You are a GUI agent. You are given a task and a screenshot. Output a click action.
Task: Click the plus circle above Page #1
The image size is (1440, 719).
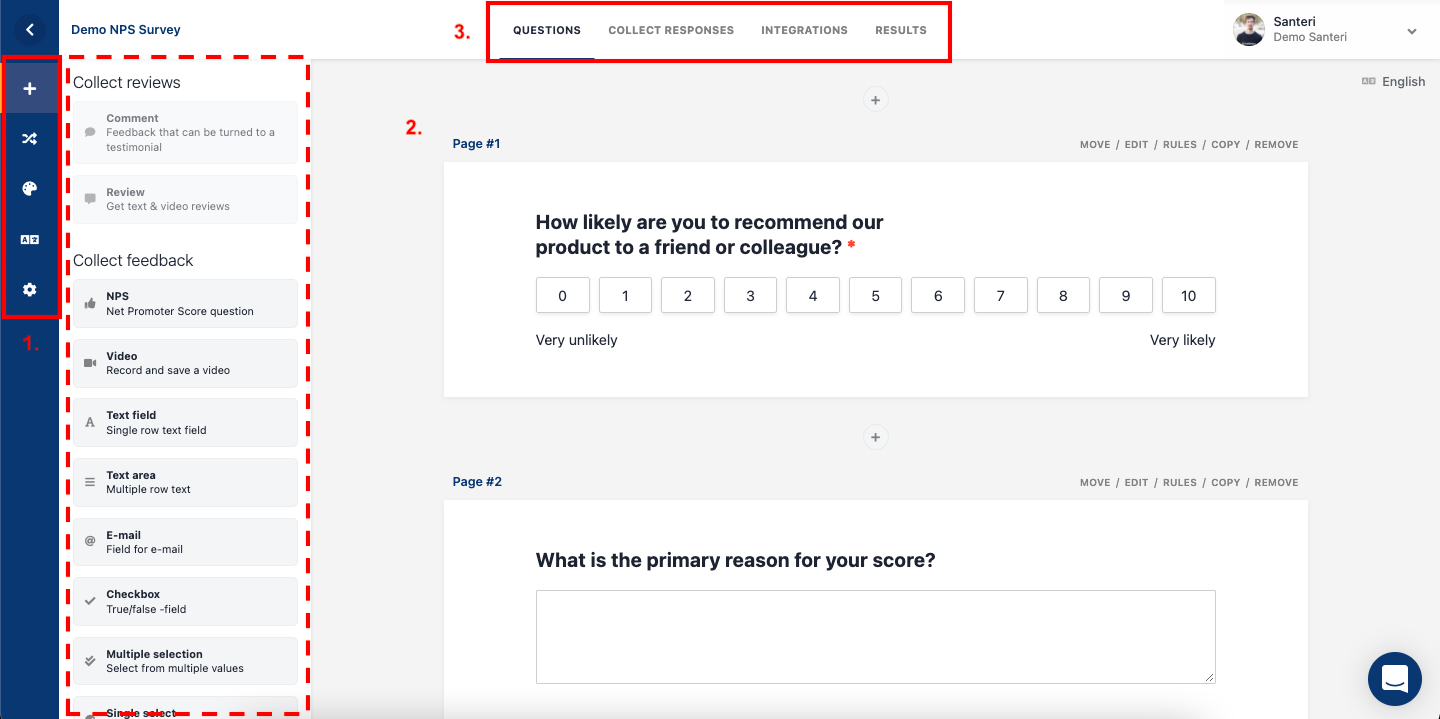875,100
